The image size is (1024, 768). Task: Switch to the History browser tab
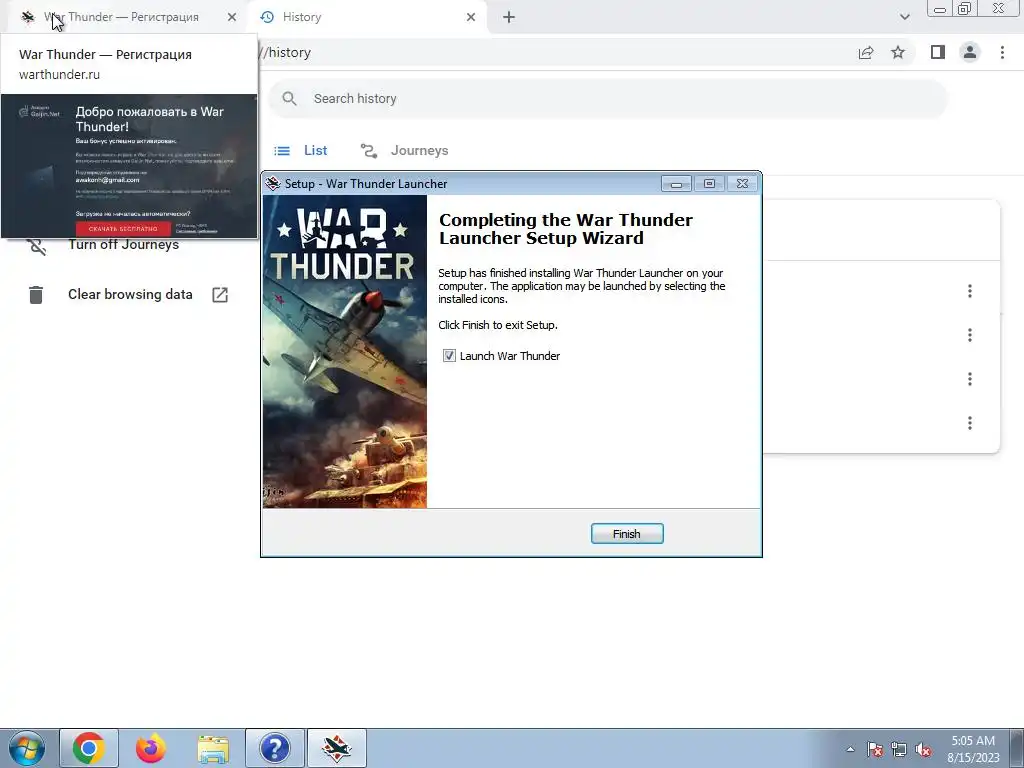click(x=366, y=17)
